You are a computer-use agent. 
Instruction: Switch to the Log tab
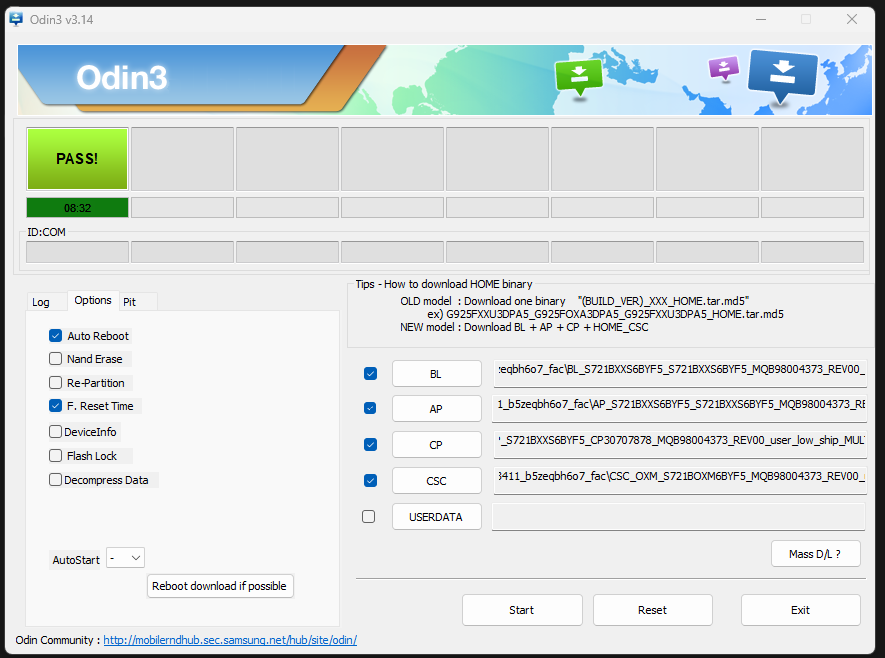coord(41,302)
